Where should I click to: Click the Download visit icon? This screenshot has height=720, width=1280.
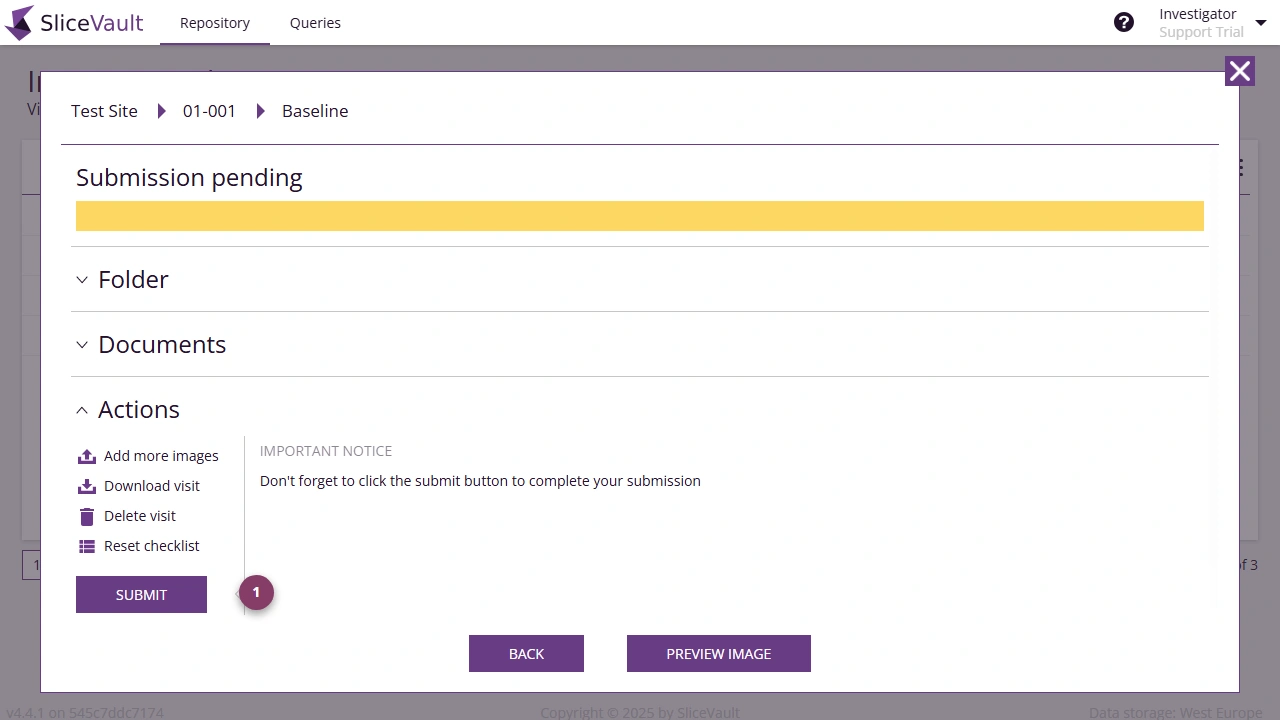(86, 486)
